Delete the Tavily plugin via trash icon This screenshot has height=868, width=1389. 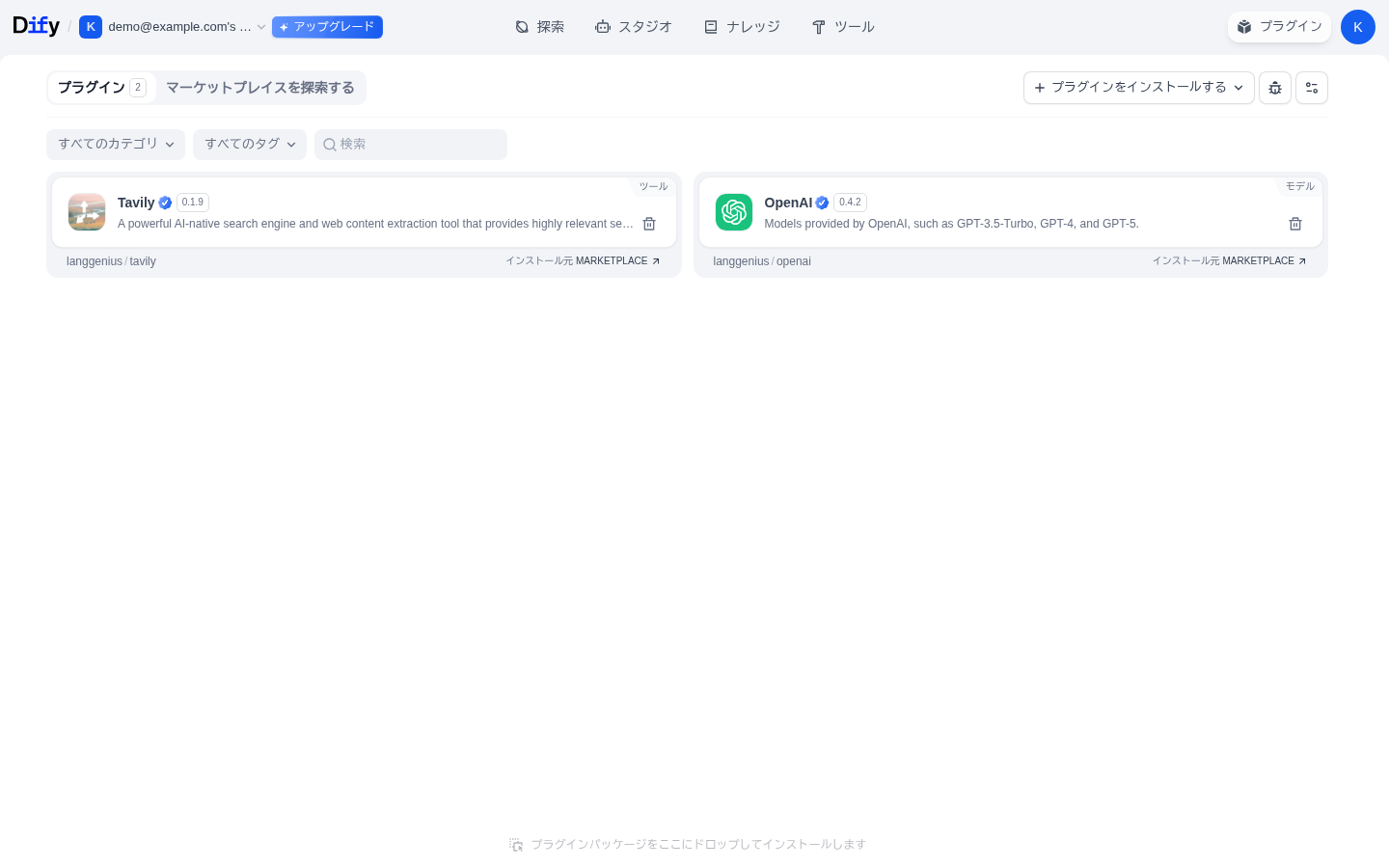[x=649, y=224]
